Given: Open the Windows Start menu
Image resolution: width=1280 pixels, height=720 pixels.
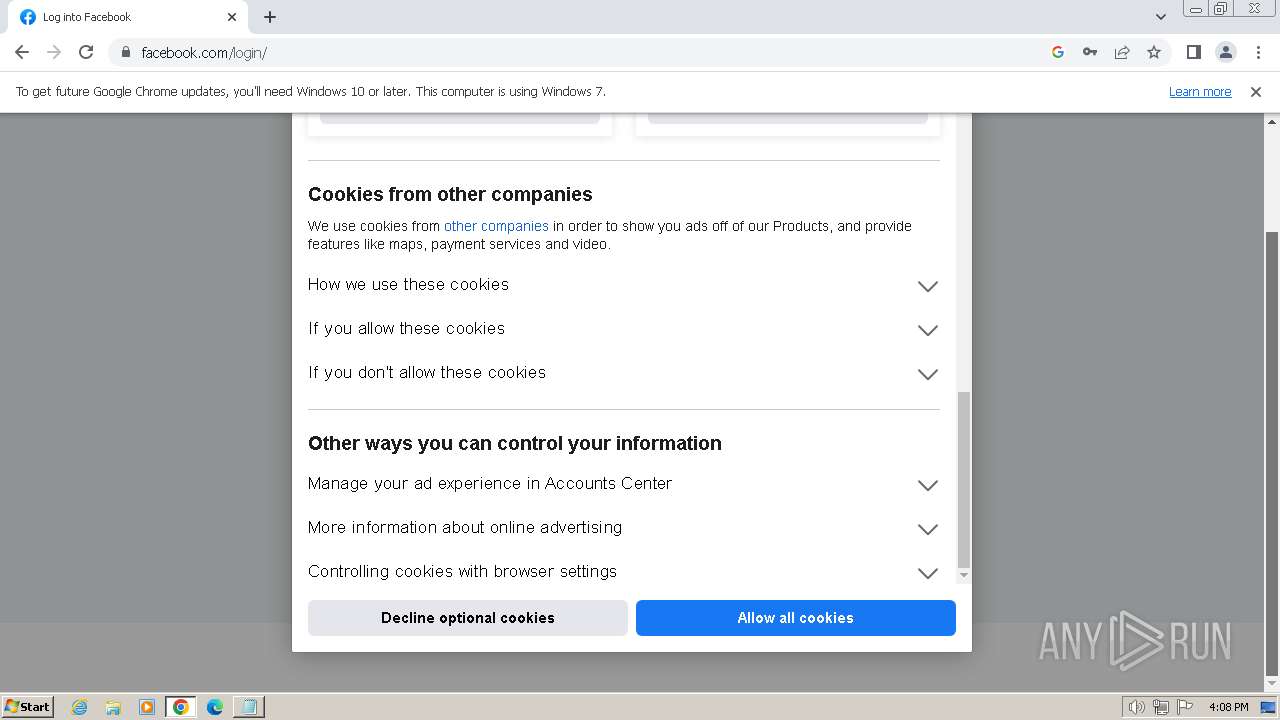Looking at the screenshot, I should (x=28, y=707).
